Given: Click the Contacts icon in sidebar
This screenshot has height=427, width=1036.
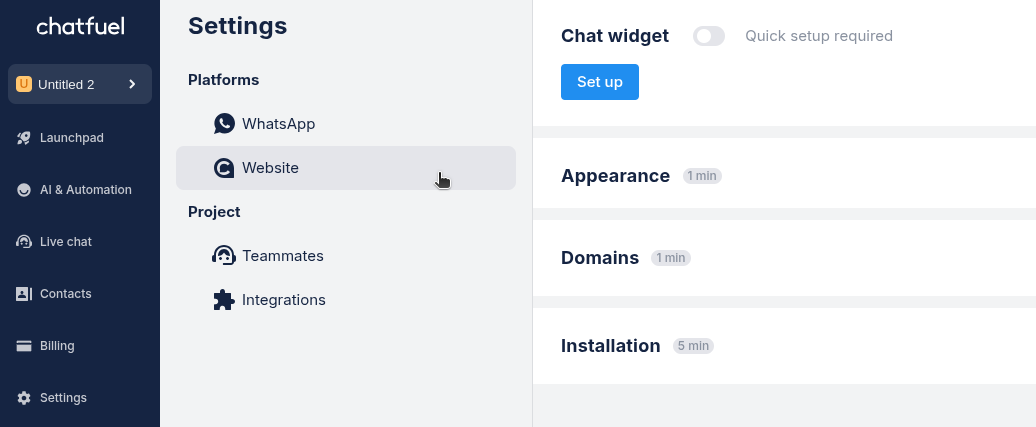Looking at the screenshot, I should pos(24,294).
